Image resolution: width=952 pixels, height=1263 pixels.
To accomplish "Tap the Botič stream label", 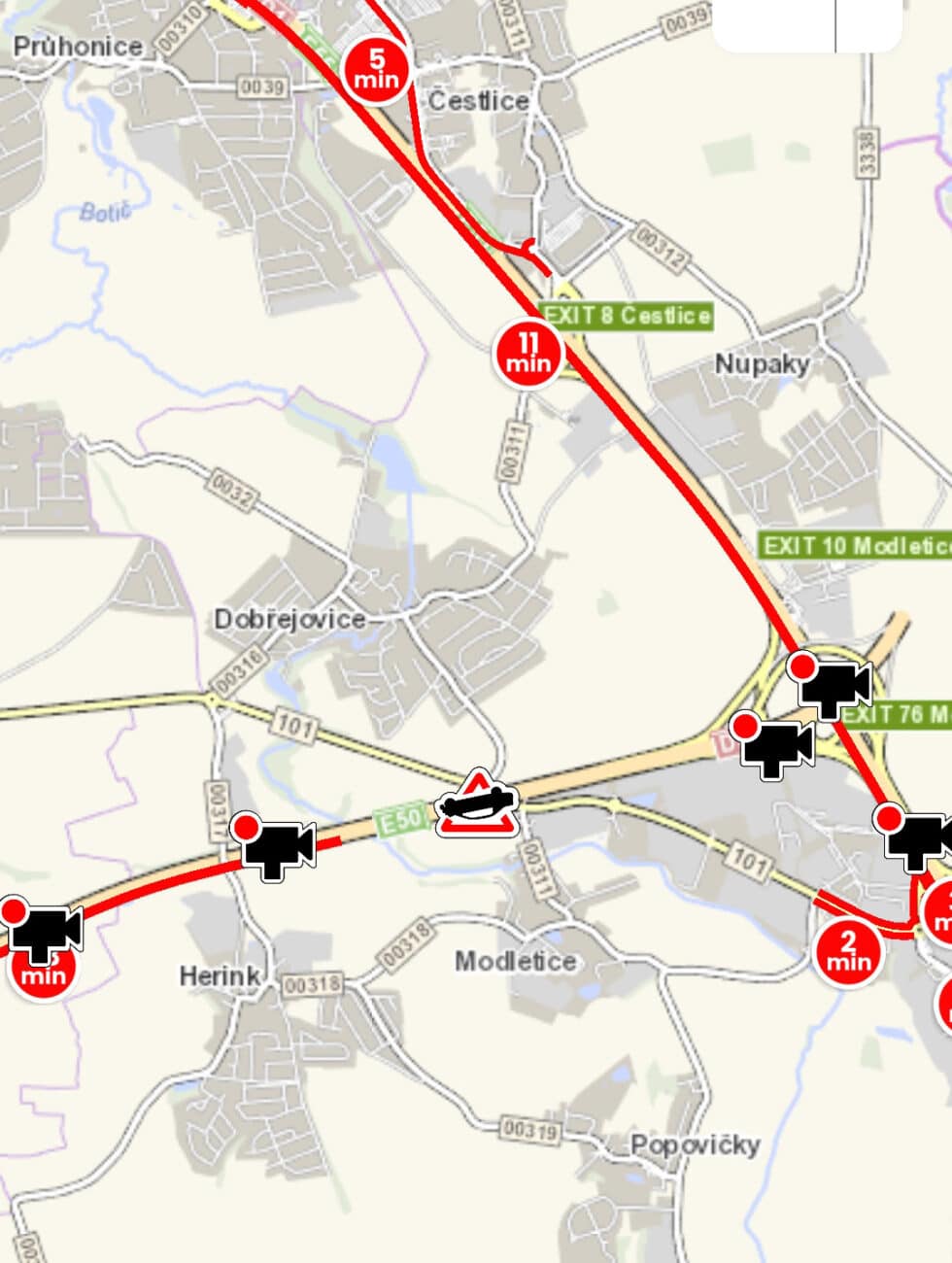I will point(104,211).
